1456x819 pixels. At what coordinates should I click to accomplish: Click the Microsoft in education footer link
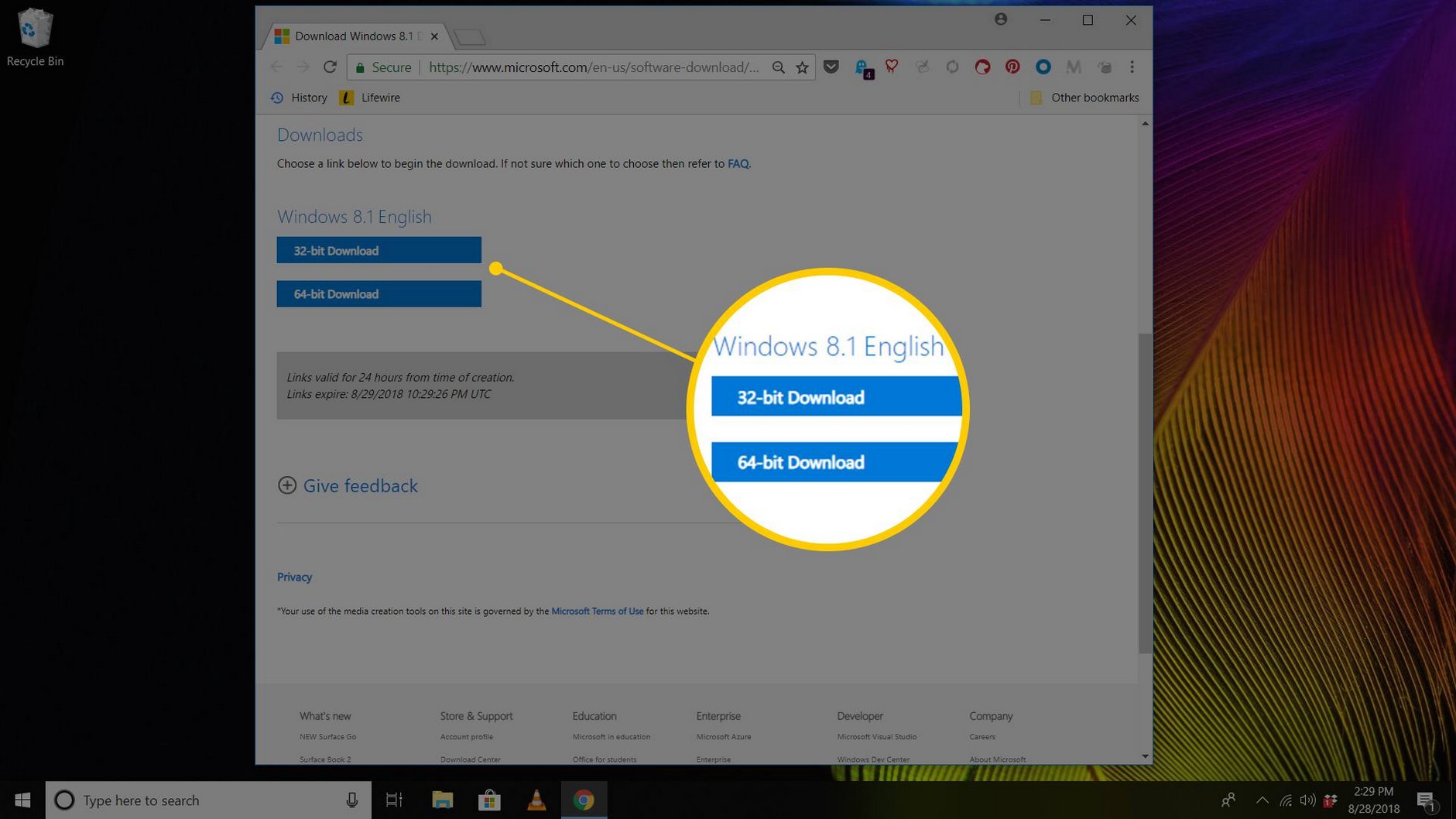pos(611,737)
